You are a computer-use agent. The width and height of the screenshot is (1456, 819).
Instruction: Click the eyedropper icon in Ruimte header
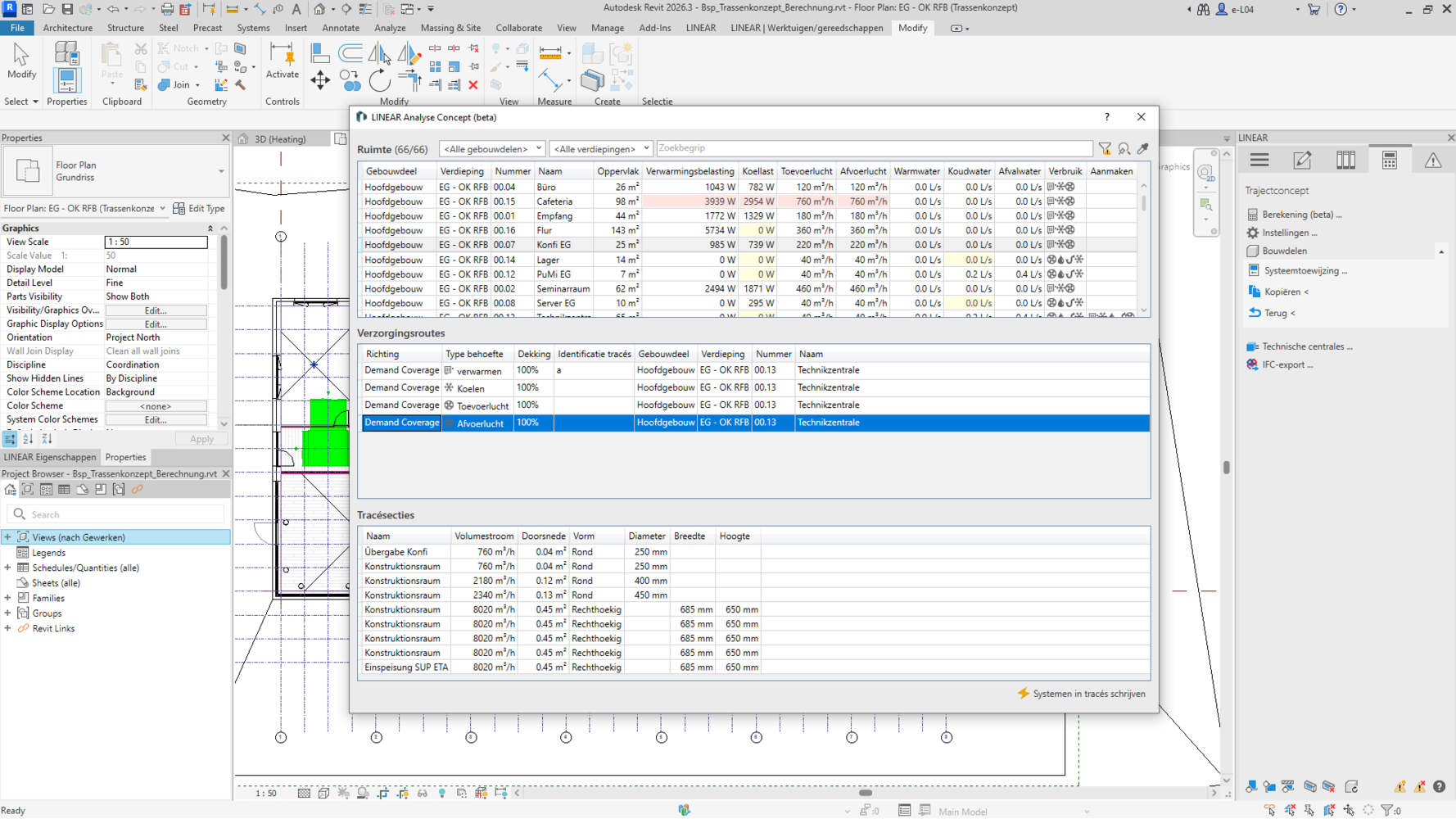tap(1143, 149)
